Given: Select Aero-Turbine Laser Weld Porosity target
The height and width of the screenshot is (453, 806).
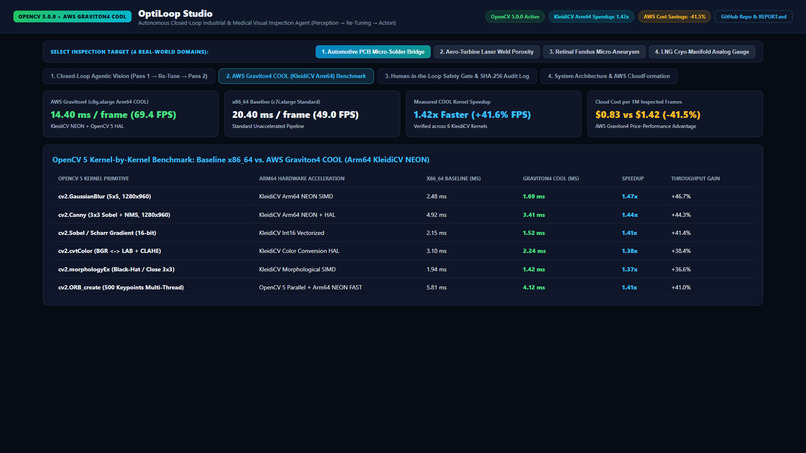Looking at the screenshot, I should pos(486,51).
